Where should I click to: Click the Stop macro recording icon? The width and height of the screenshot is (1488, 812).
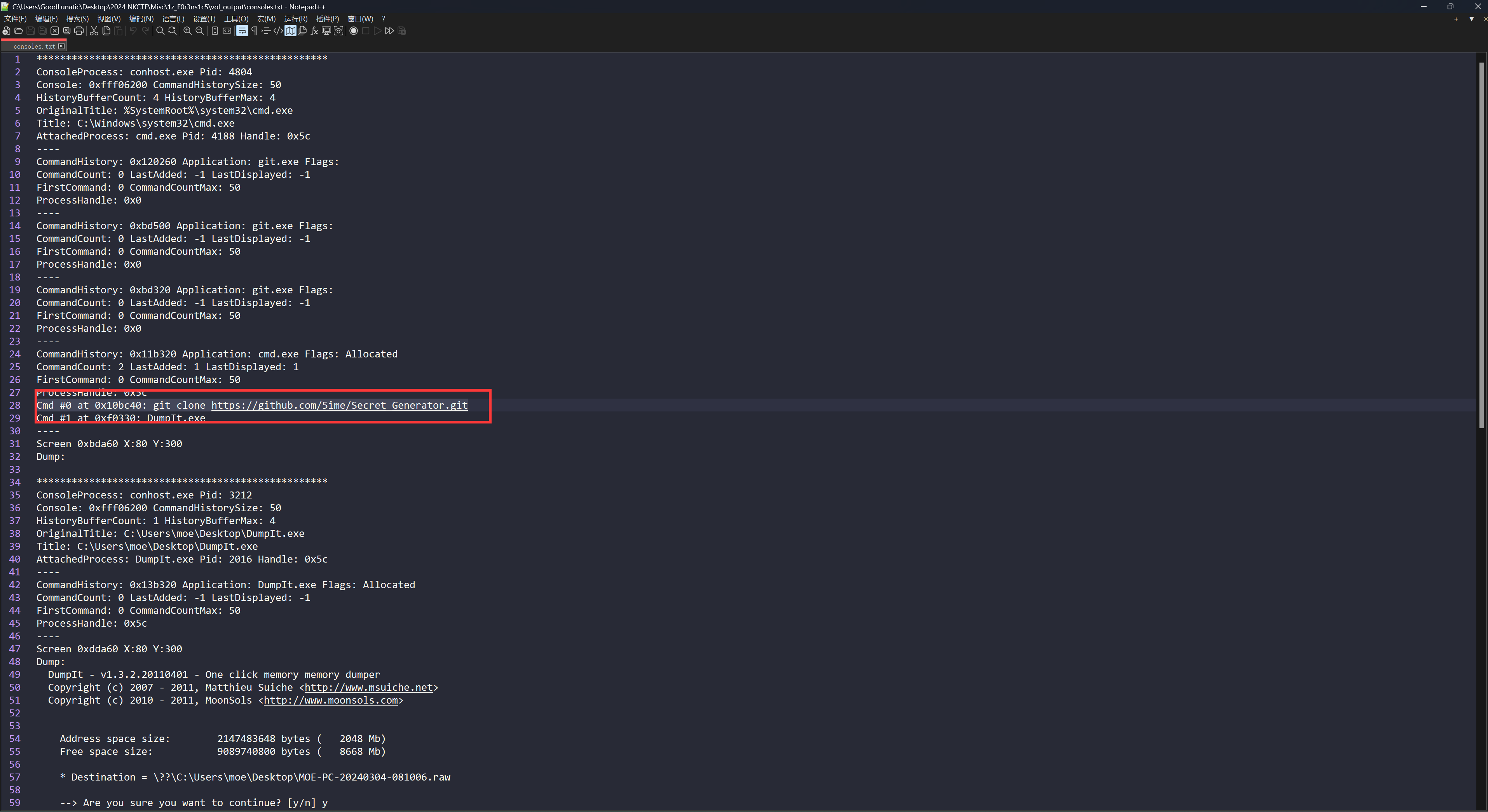[366, 31]
